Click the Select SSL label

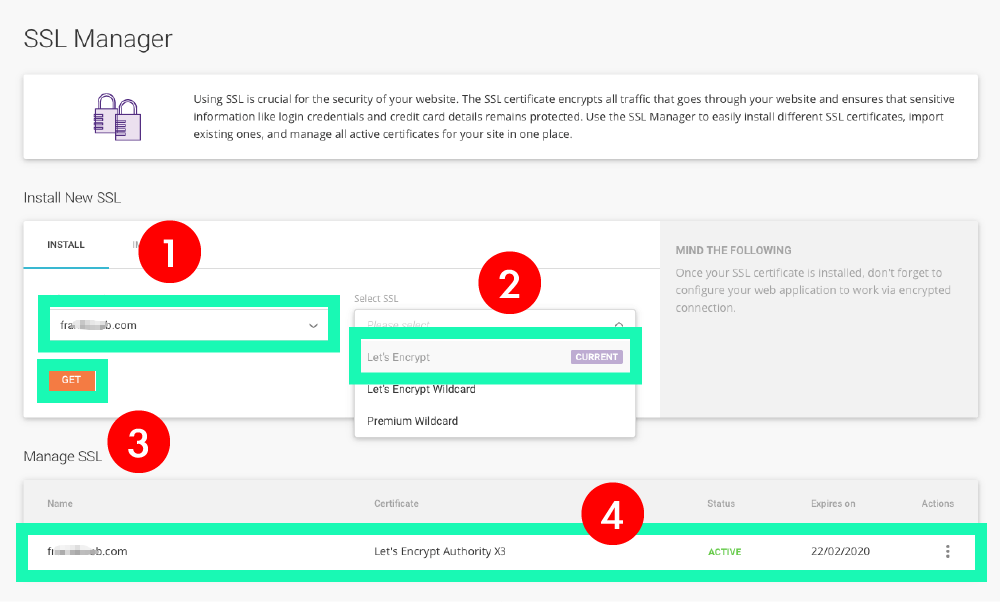[376, 298]
